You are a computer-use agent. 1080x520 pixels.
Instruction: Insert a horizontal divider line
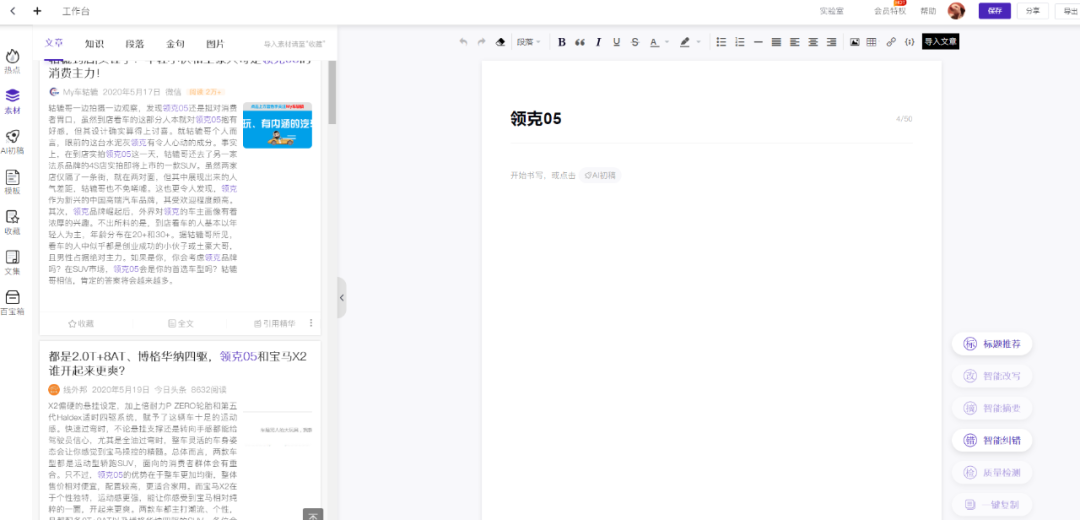758,42
